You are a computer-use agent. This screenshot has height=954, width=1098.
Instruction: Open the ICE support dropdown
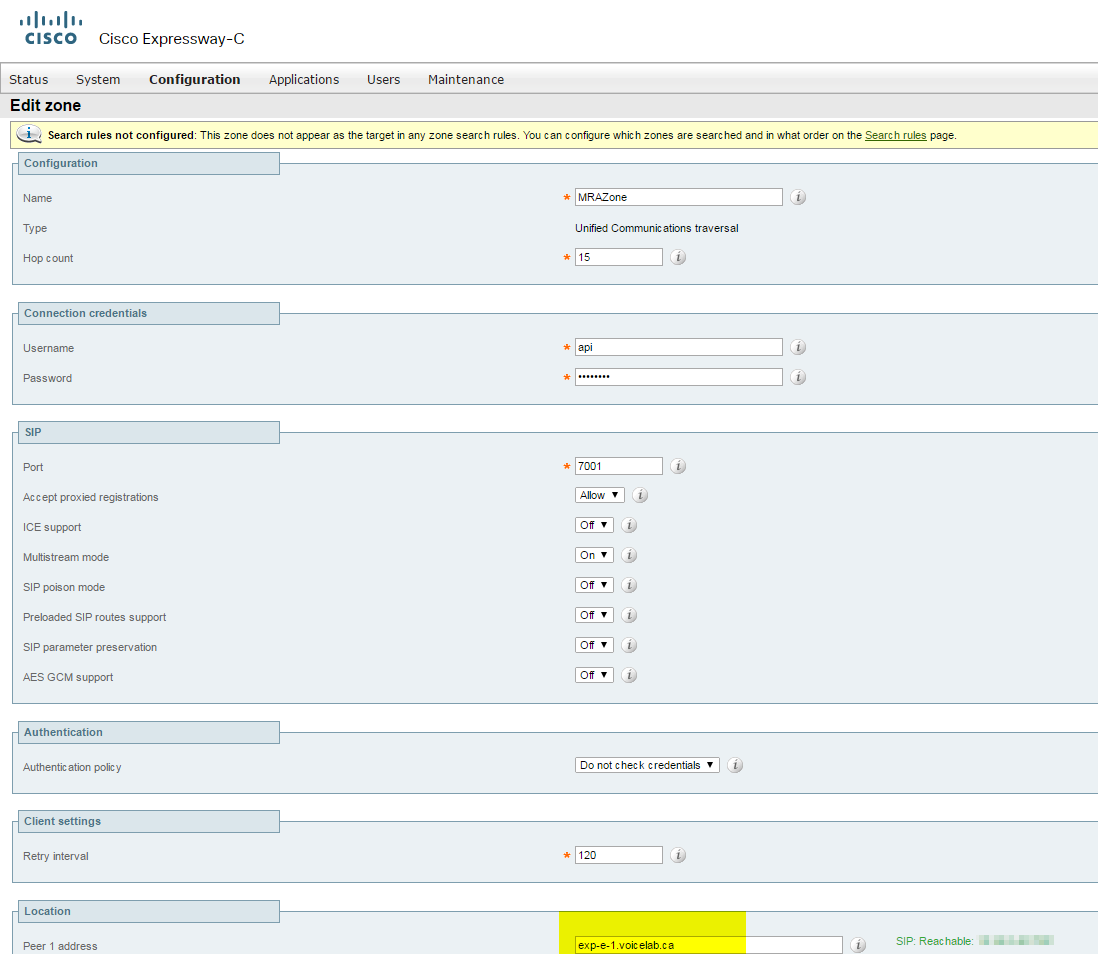[x=594, y=525]
